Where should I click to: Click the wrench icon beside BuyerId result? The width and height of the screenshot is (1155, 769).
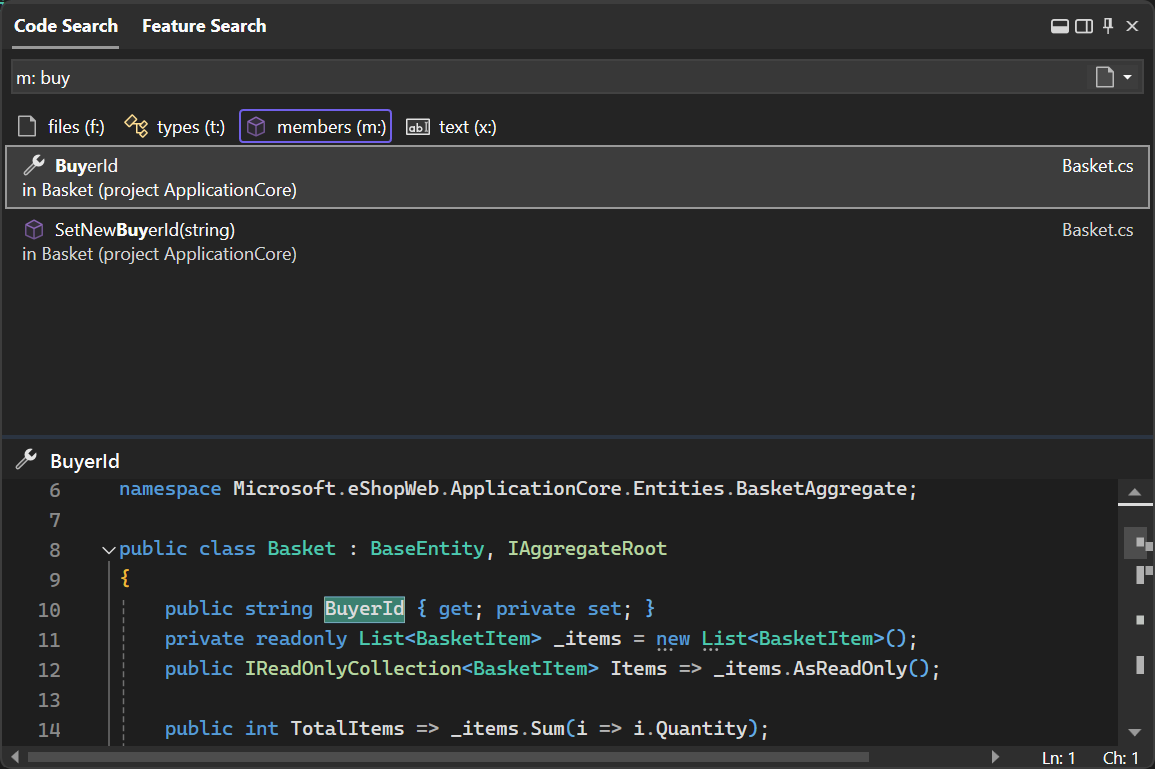32,165
